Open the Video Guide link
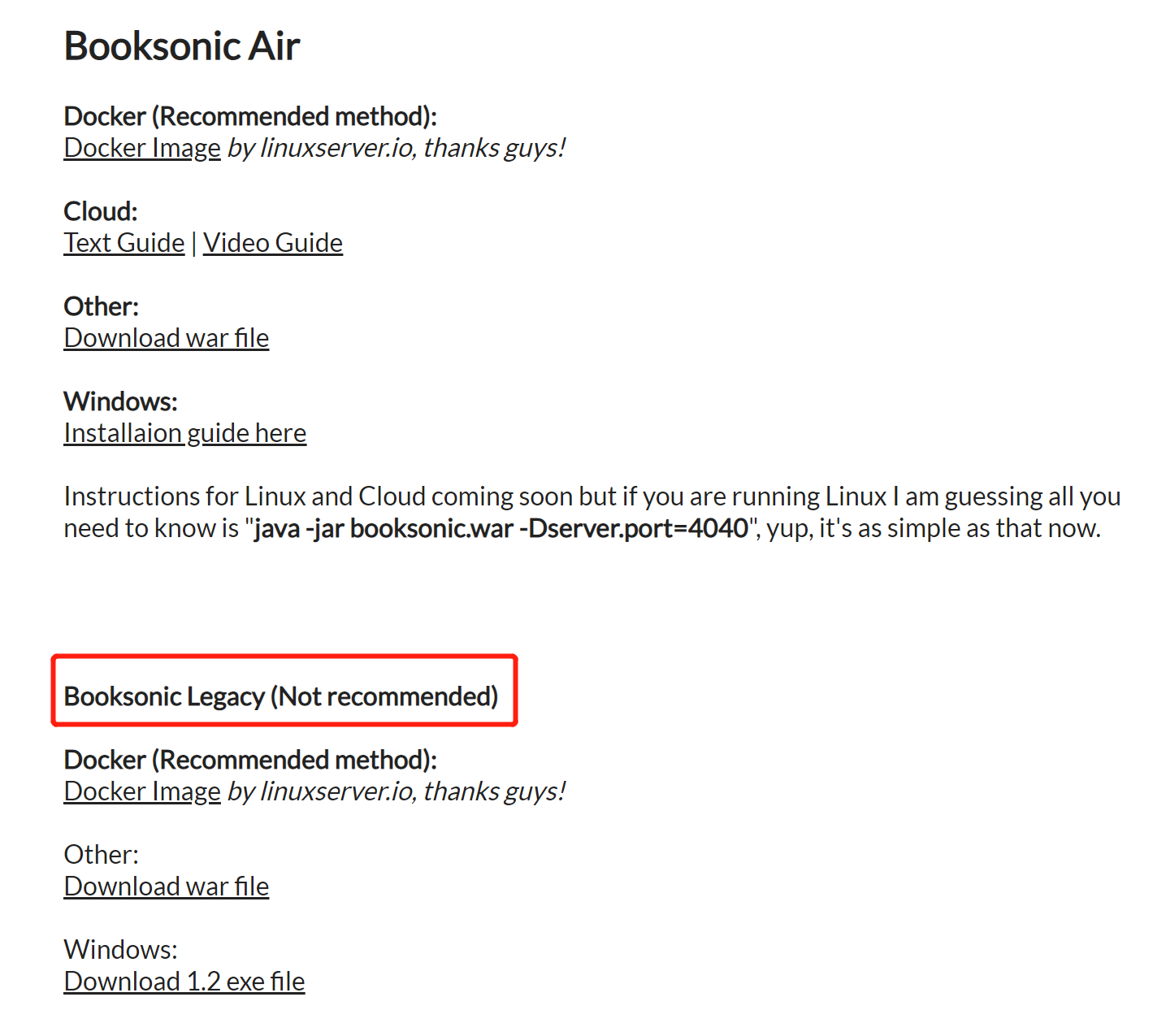 [273, 243]
